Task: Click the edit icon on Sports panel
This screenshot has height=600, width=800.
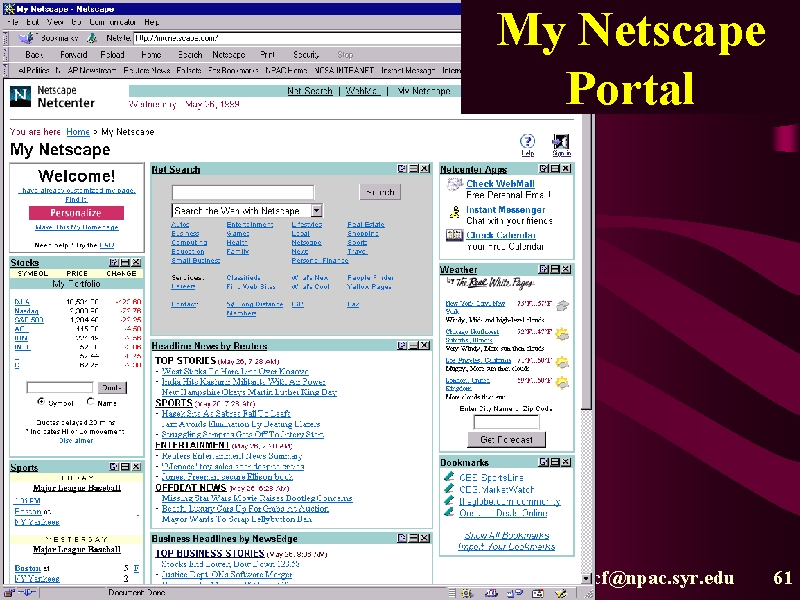Action: click(114, 467)
